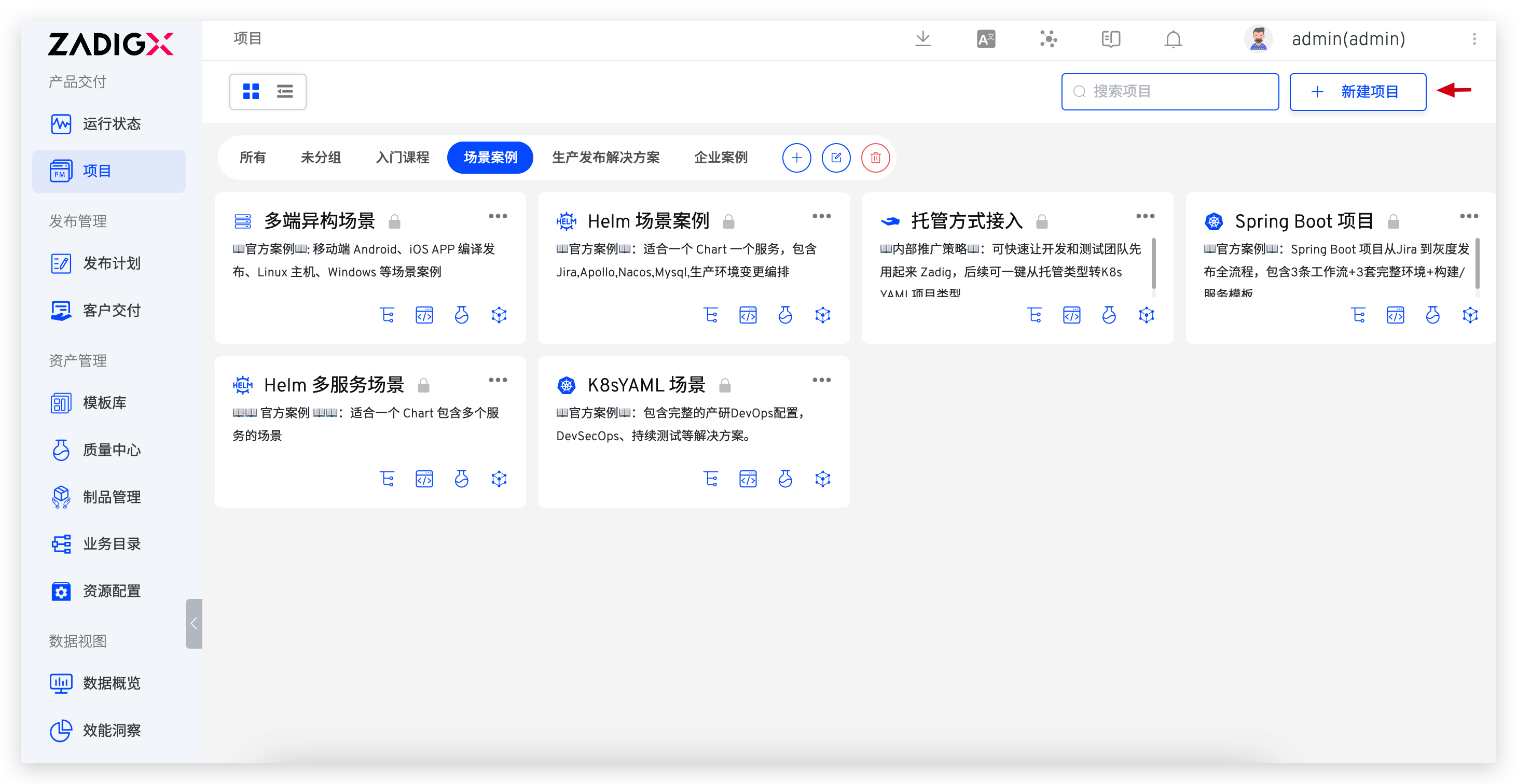Toggle the delete group red icon
The image size is (1517, 784).
tap(875, 157)
